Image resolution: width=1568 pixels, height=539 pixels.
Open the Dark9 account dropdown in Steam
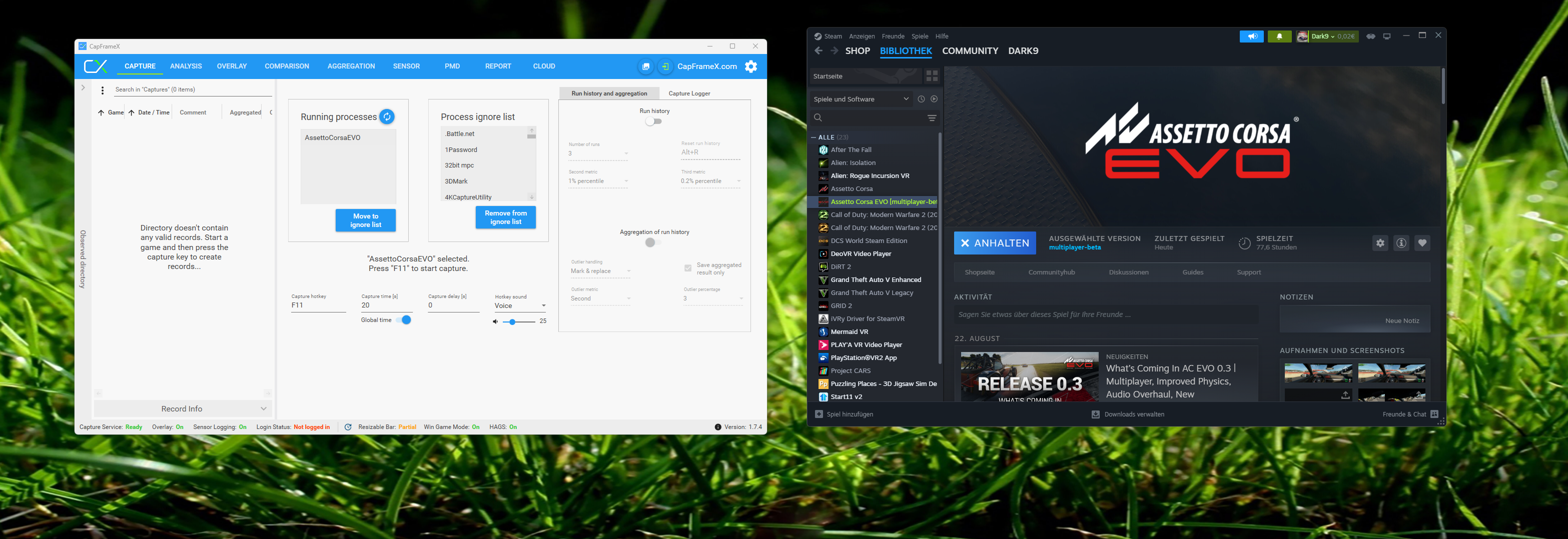pyautogui.click(x=1327, y=36)
